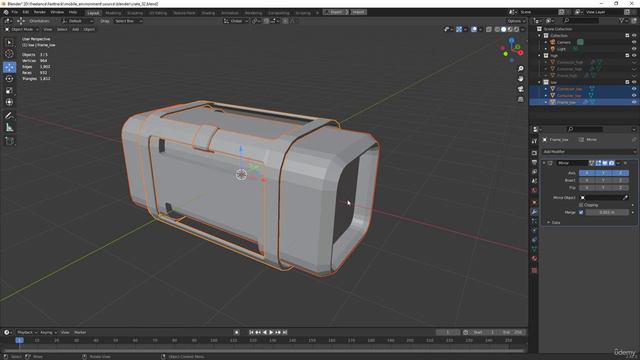640x360 pixels.
Task: Toggle Mirror Bisect Y button
Action: pos(604,180)
